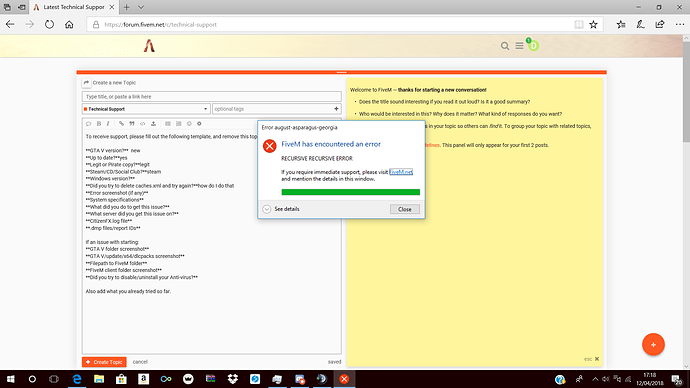Expand See details in the error dialog

(281, 209)
